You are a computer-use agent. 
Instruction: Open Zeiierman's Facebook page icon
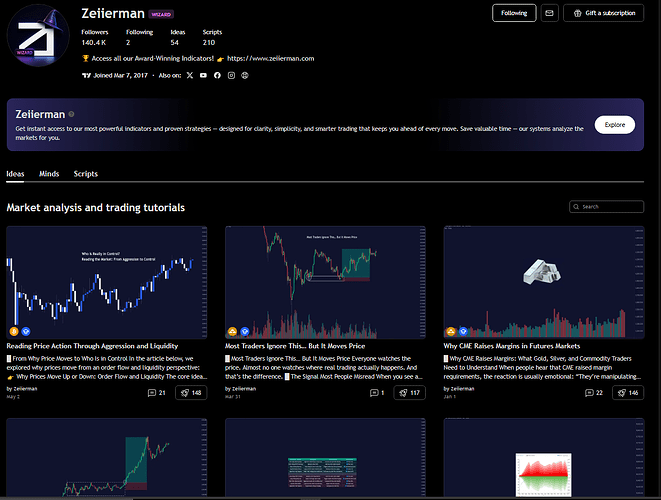coord(217,75)
